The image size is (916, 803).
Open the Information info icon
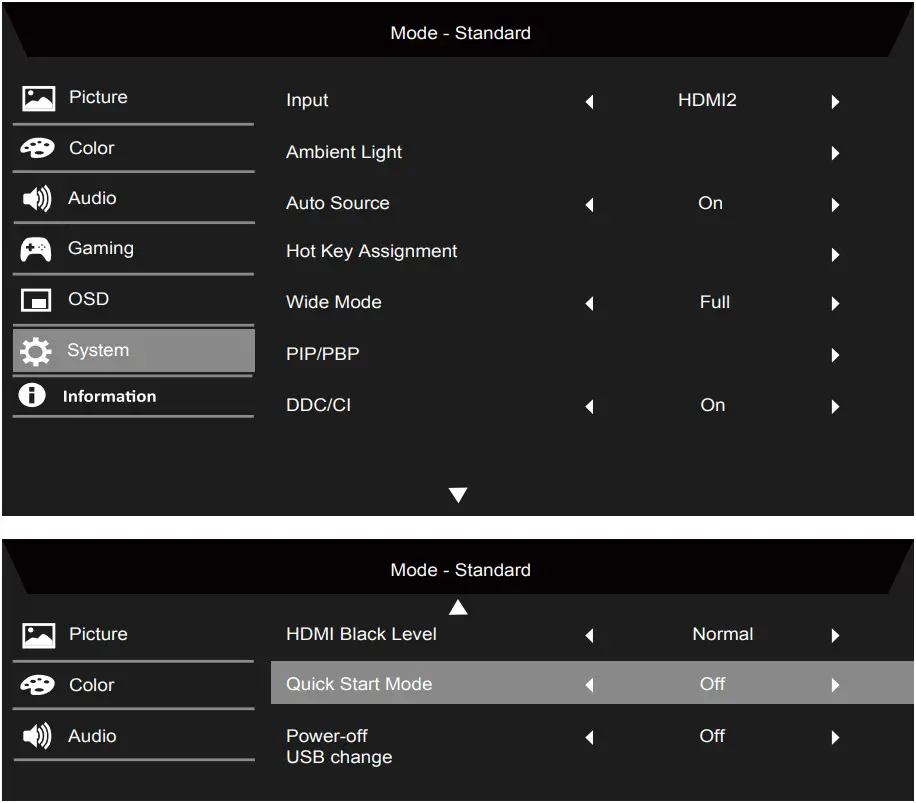[31, 395]
